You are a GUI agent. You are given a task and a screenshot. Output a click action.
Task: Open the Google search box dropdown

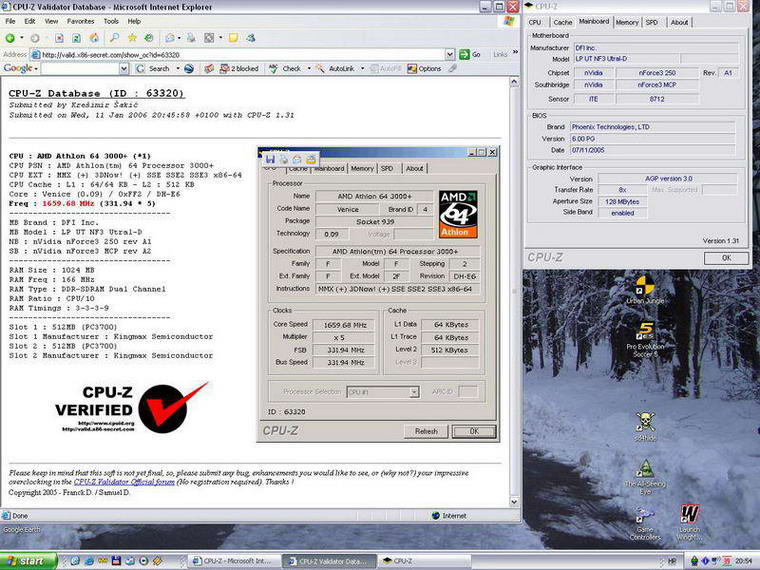click(x=125, y=69)
